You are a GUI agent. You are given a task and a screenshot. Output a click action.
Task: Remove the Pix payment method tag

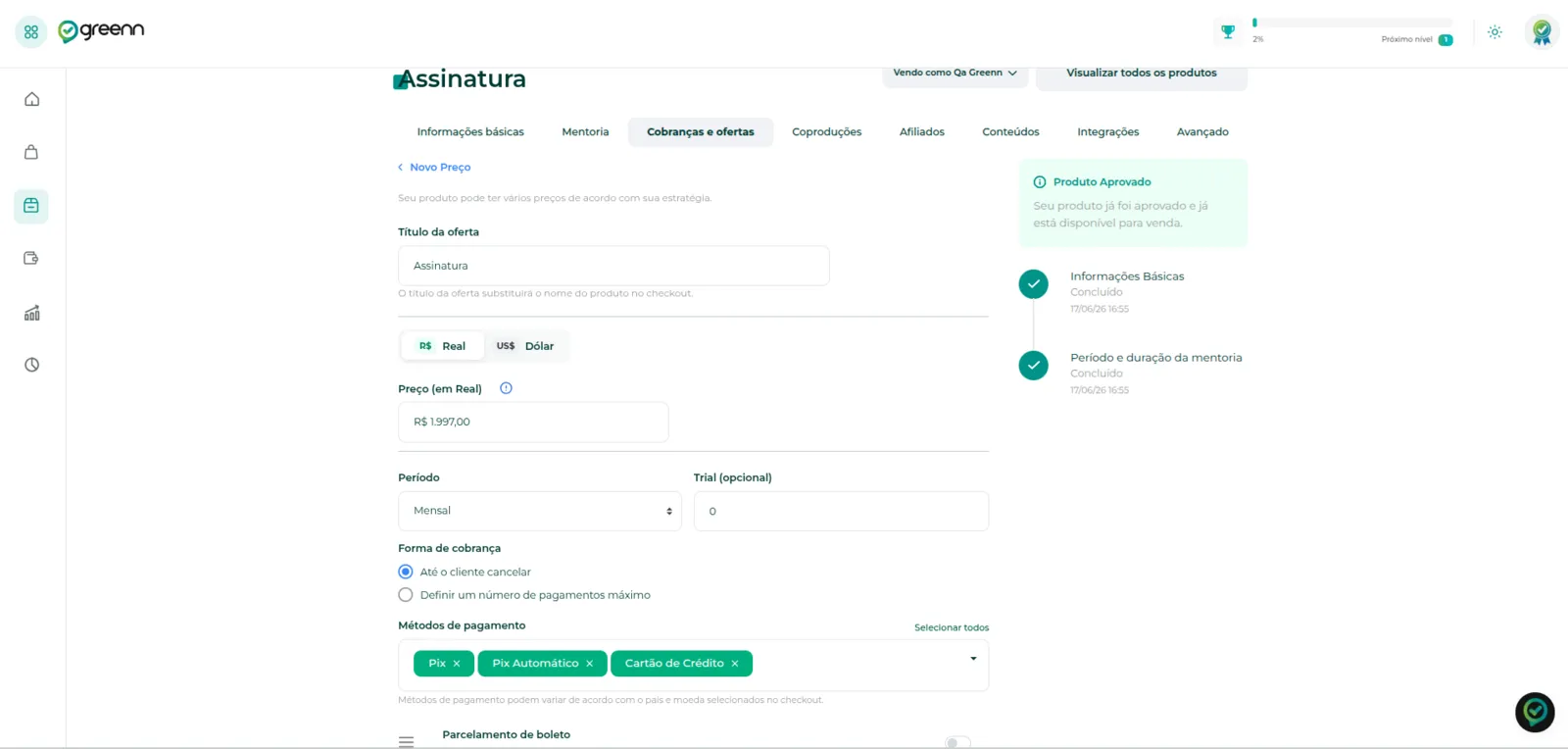pyautogui.click(x=457, y=664)
